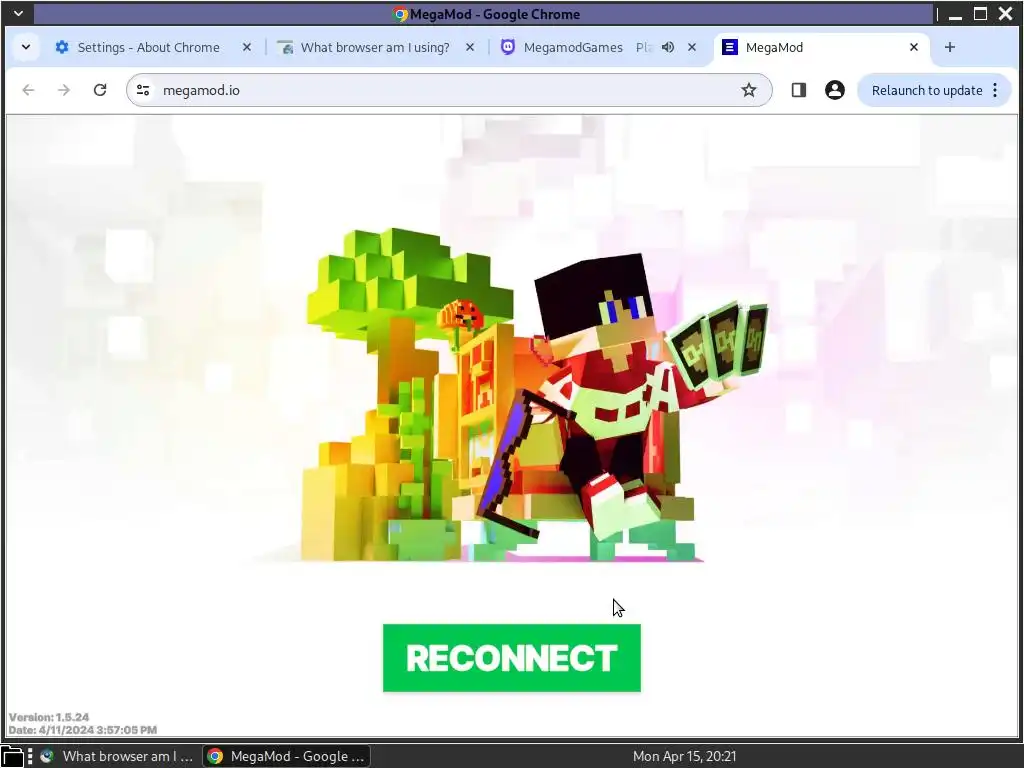Click the Date: 4/11/2024 build text
1024x768 pixels.
coord(83,730)
